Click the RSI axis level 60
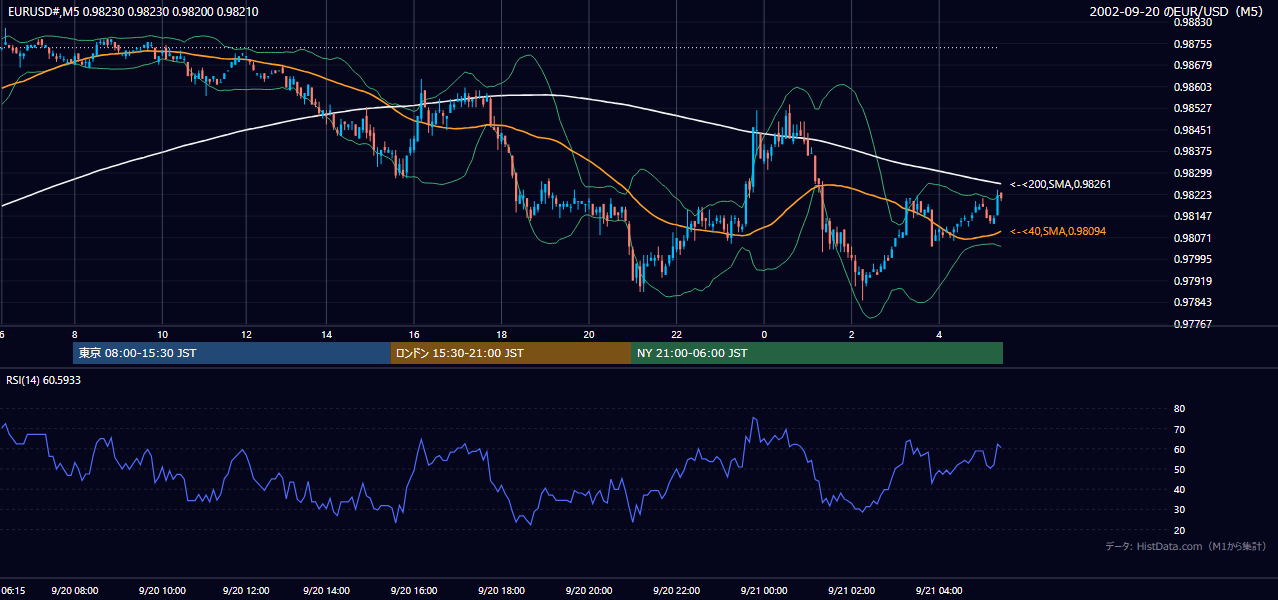This screenshot has height=600, width=1278. (x=1179, y=449)
